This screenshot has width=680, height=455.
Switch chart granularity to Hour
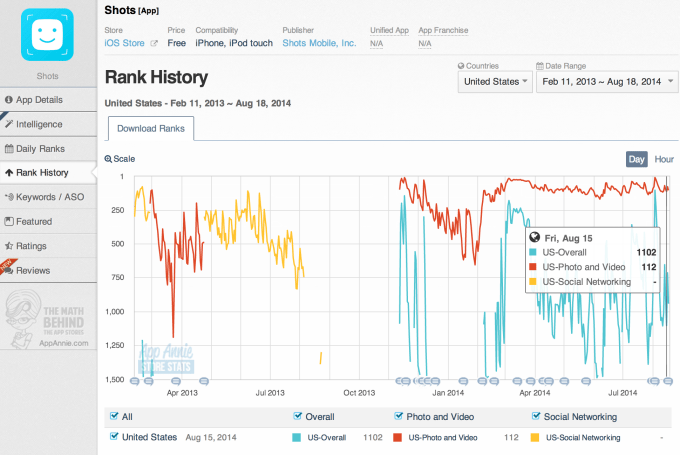point(664,159)
